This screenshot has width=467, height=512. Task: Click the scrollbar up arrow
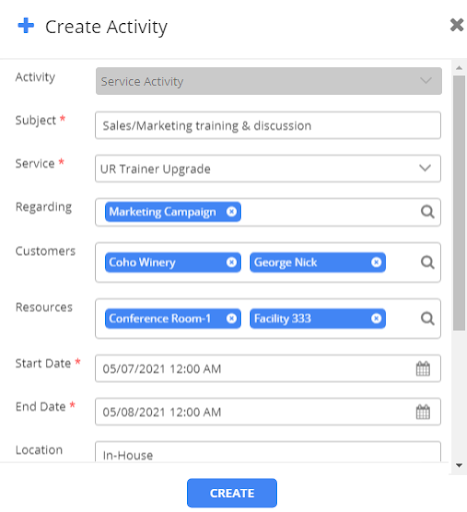[459, 68]
